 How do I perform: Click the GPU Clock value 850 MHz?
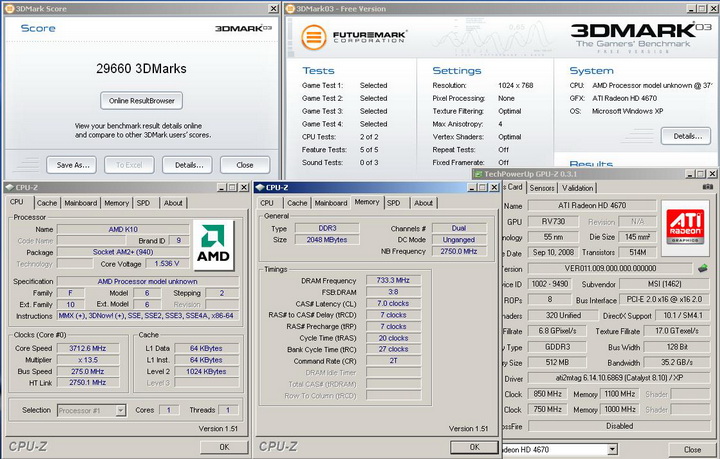(x=547, y=394)
